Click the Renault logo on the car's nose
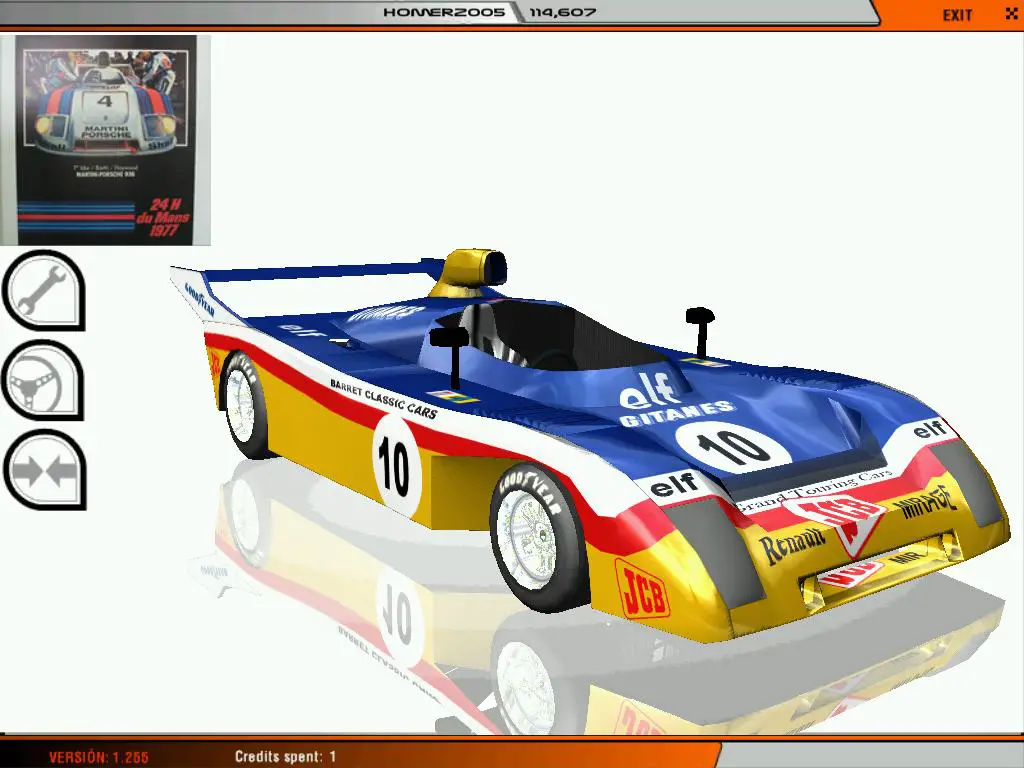 coord(791,547)
